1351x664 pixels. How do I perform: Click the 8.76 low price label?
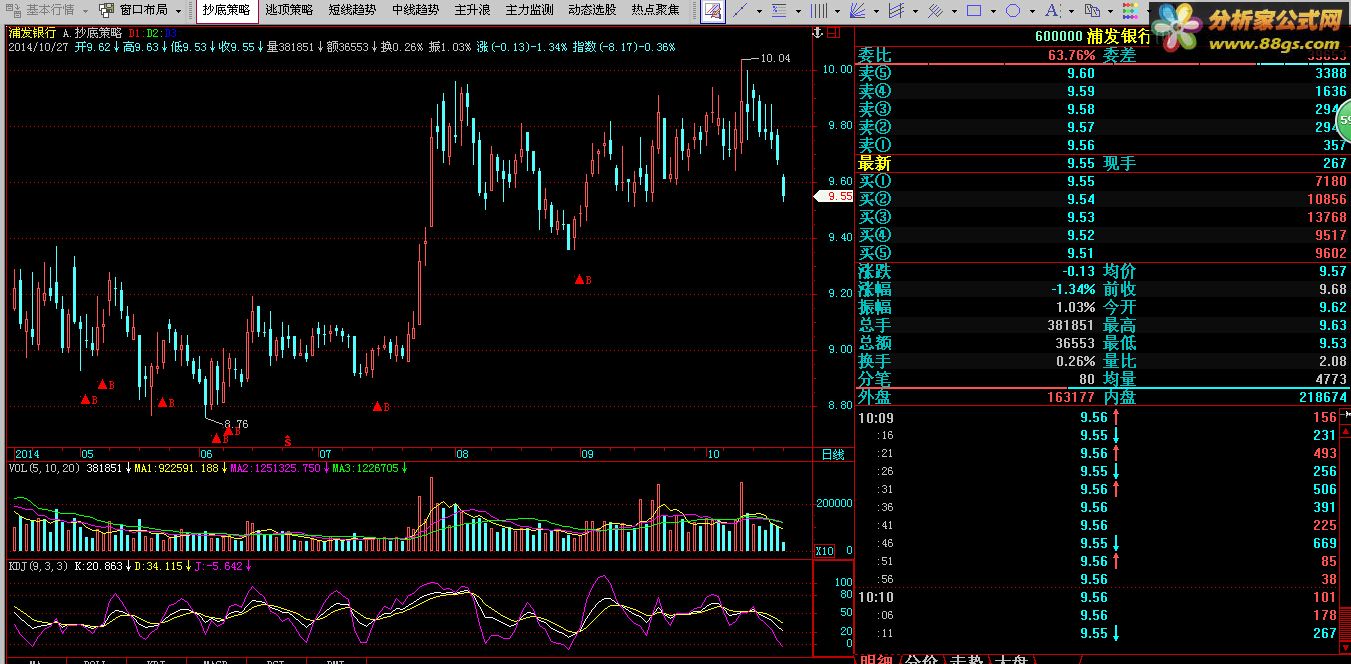(234, 424)
